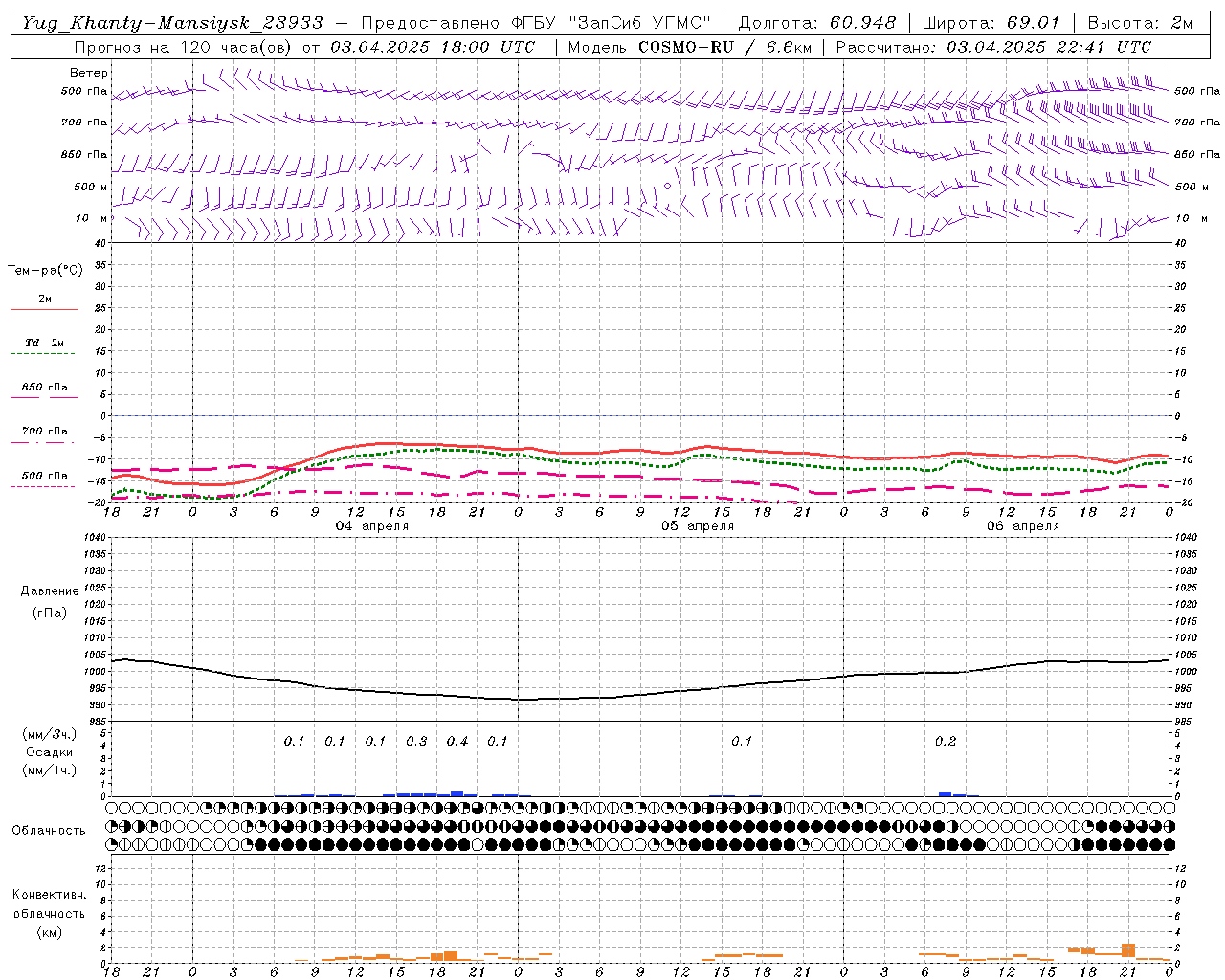1225x980 pixels.
Task: Click the 500 гПа temperature legend entry
Action: 44,476
